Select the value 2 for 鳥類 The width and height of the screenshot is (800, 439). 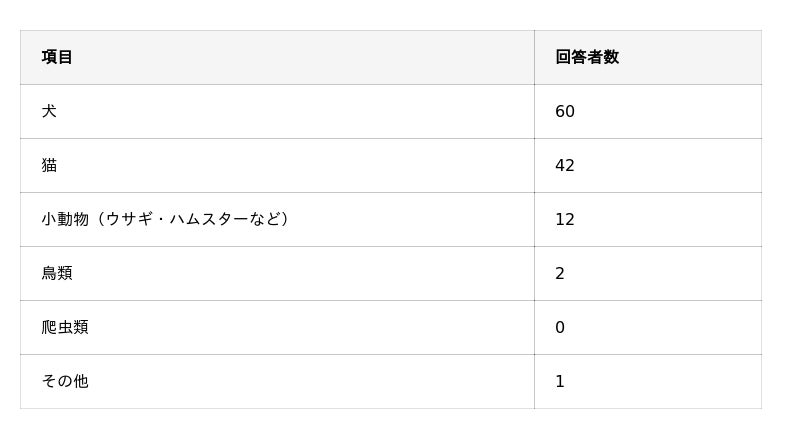pyautogui.click(x=560, y=274)
